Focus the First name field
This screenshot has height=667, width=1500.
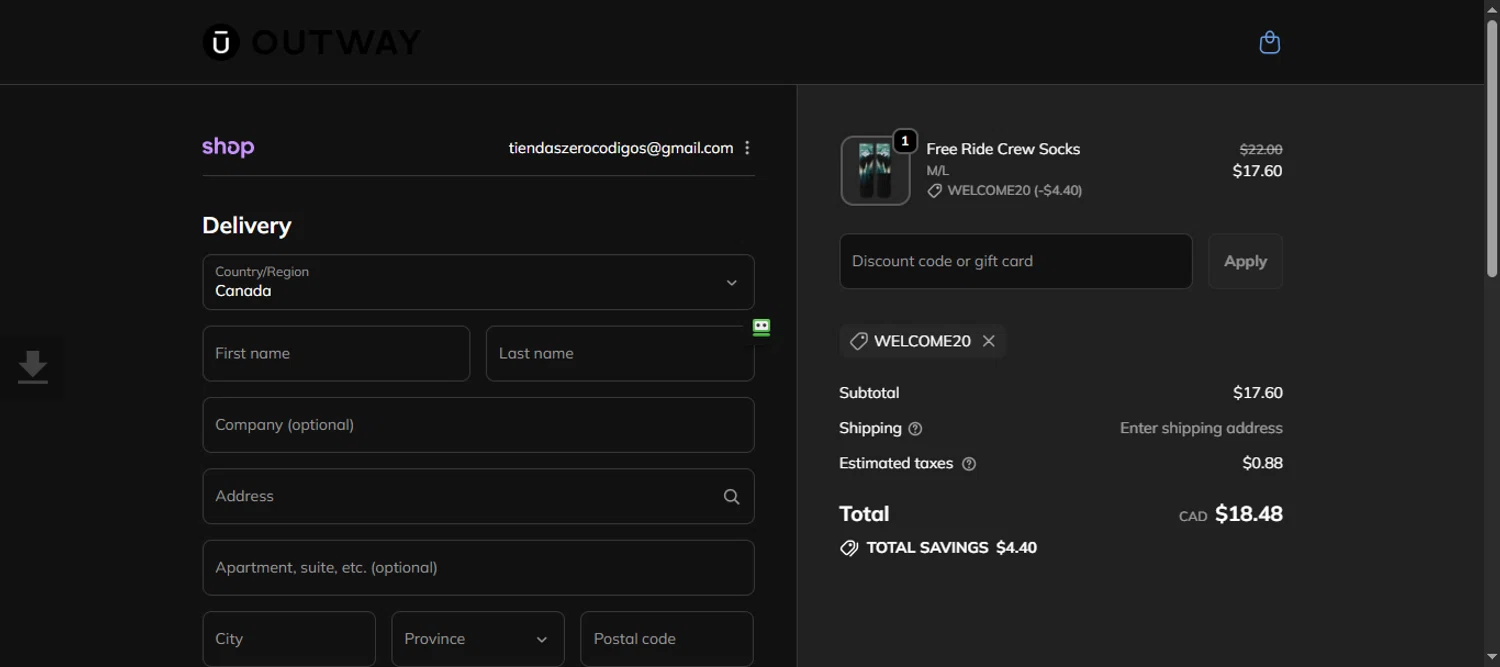click(336, 353)
